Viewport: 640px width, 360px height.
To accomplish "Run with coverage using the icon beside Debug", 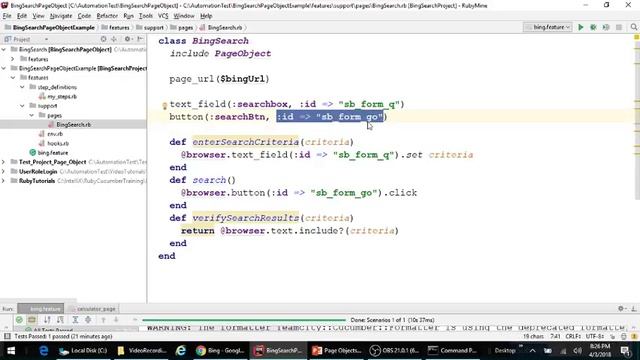I will [x=606, y=27].
